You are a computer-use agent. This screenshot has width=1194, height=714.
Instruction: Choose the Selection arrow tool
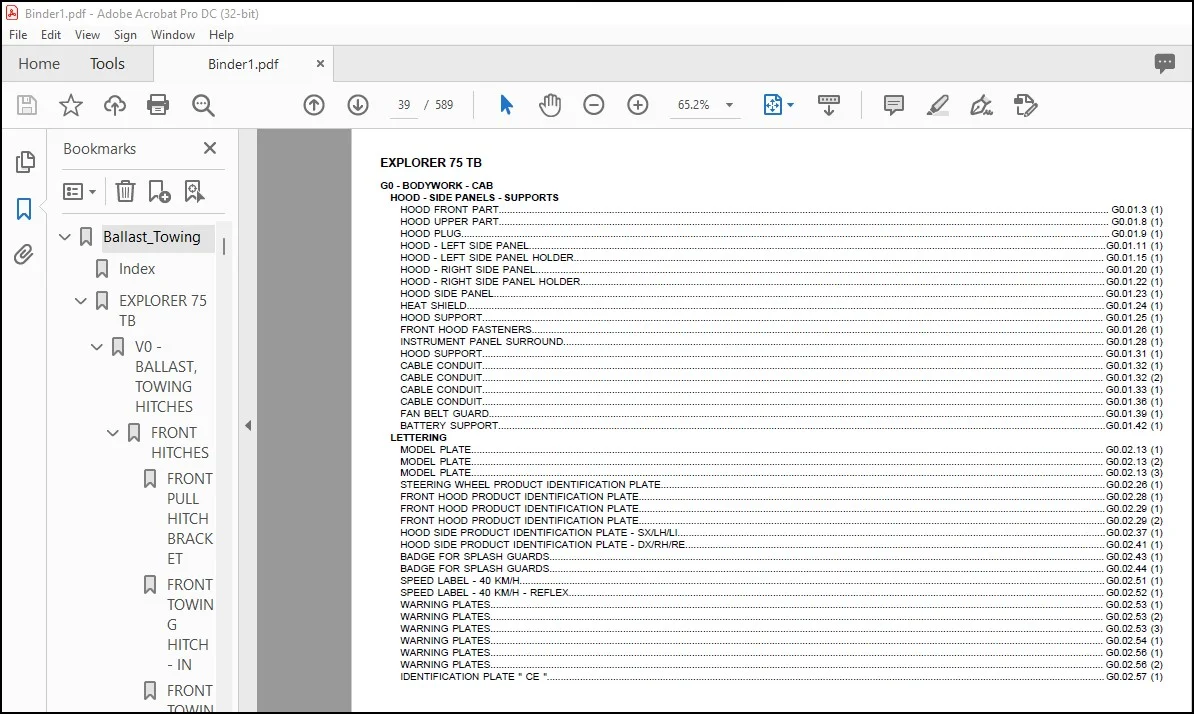click(506, 105)
